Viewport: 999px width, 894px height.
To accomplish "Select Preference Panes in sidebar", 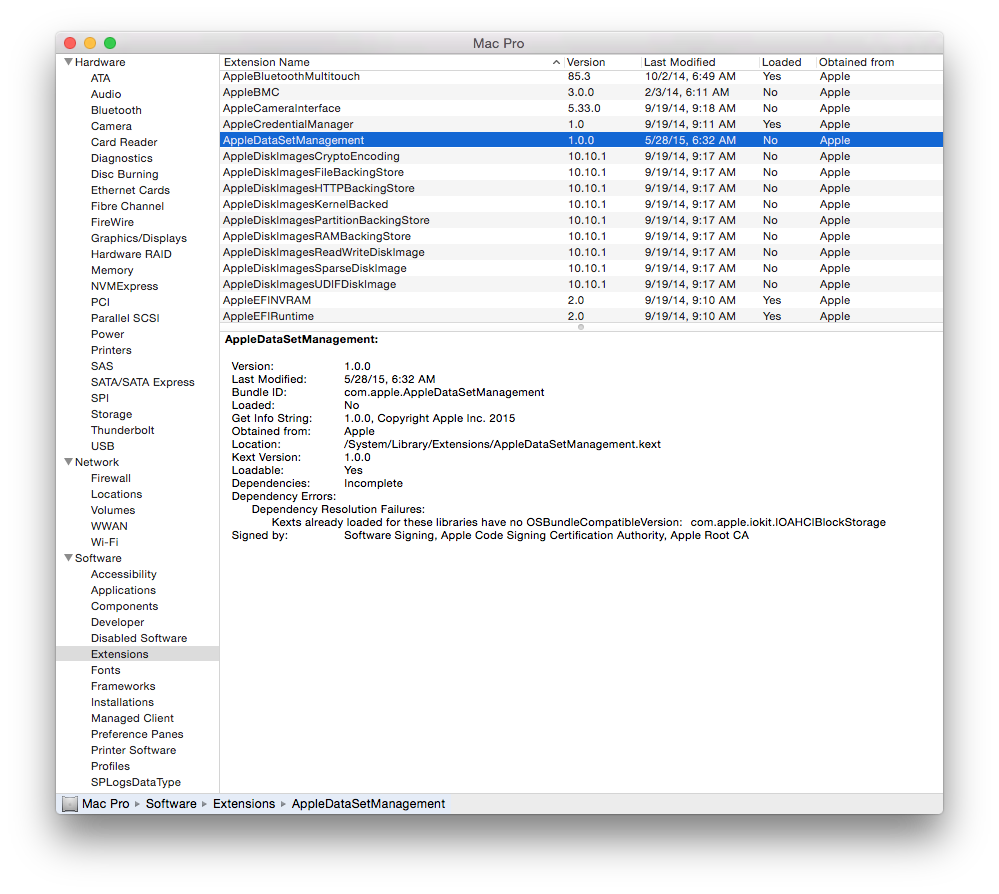I will tap(137, 734).
